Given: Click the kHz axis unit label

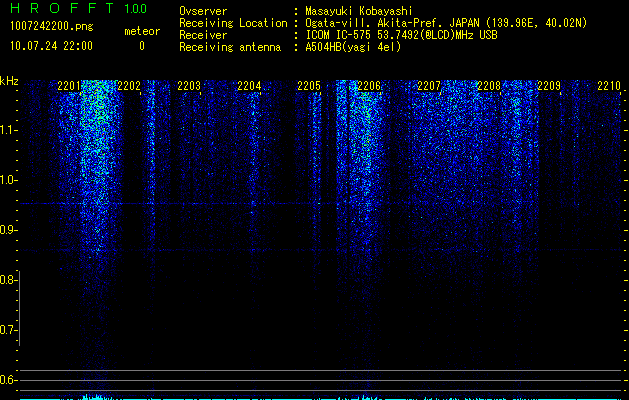Looking at the screenshot, I should (x=9, y=81).
